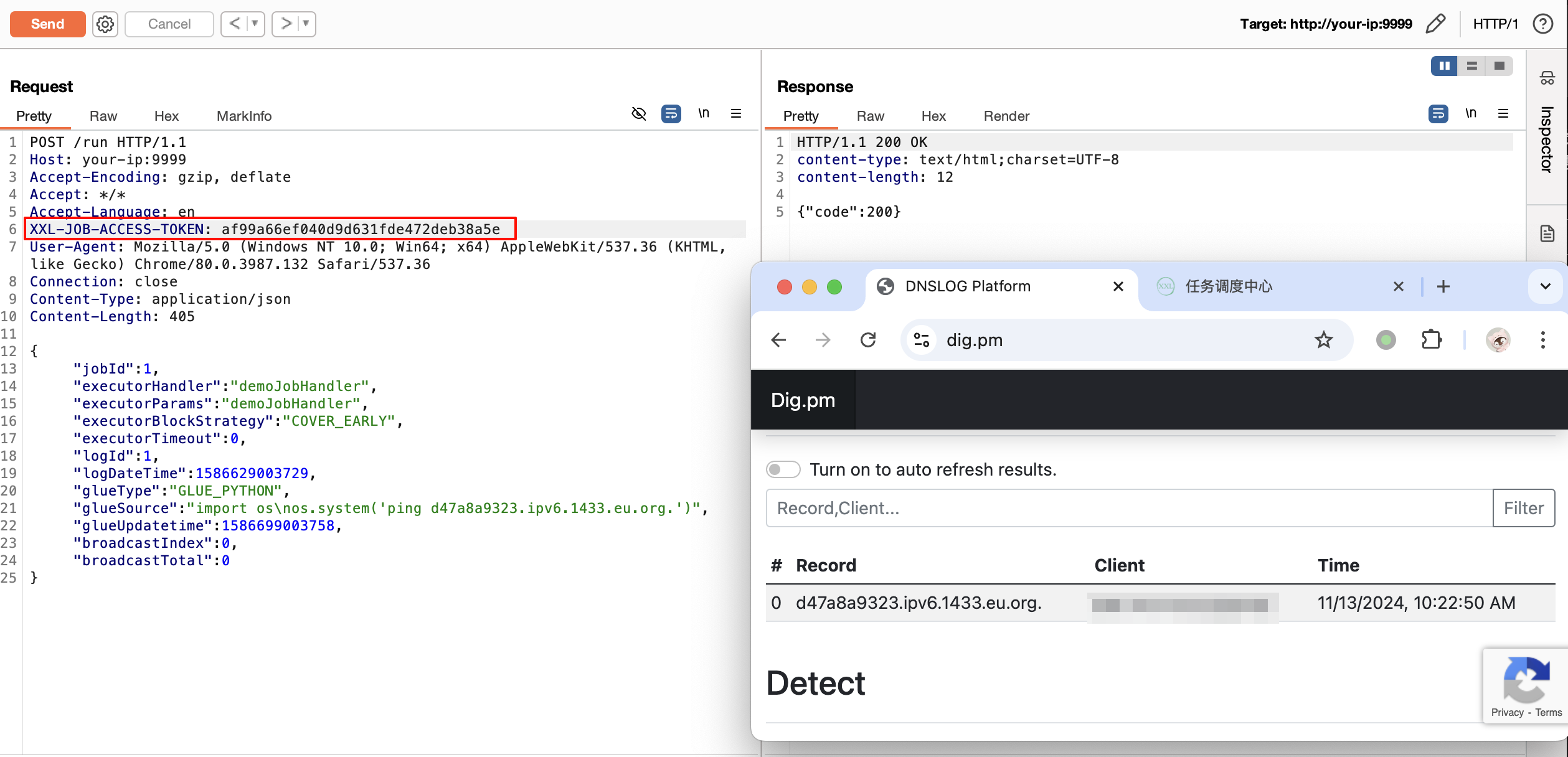Image resolution: width=1568 pixels, height=757 pixels.
Task: Toggle word wrap icon in Request panel
Action: [671, 113]
